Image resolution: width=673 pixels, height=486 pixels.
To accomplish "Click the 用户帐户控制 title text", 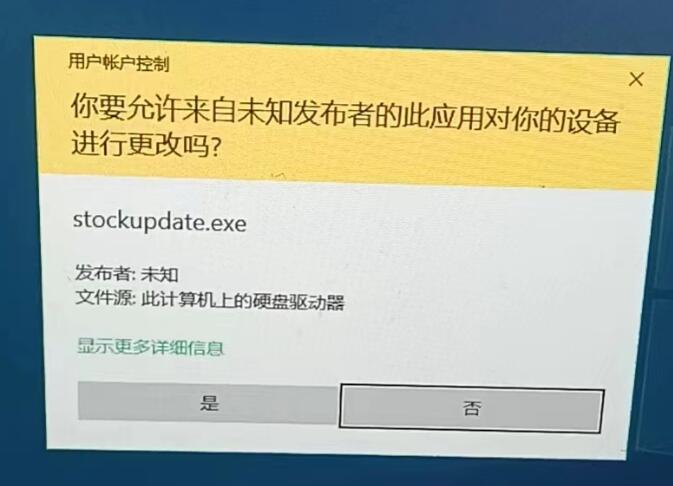I will pyautogui.click(x=119, y=63).
